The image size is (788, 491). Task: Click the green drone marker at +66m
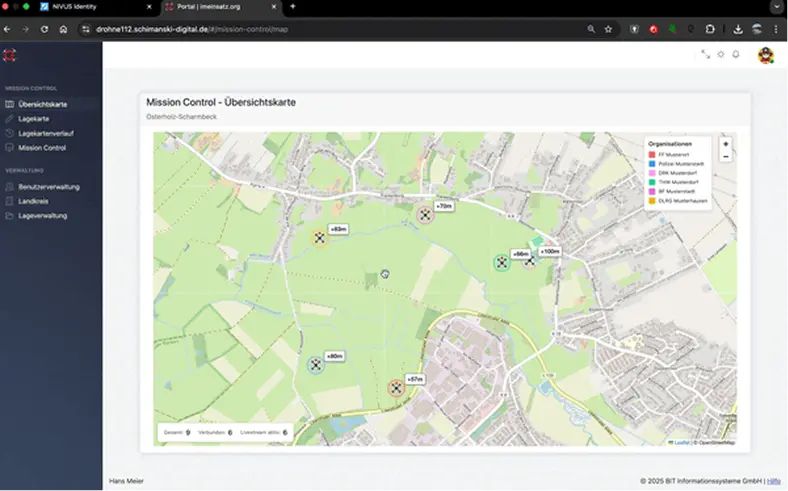[x=502, y=262]
